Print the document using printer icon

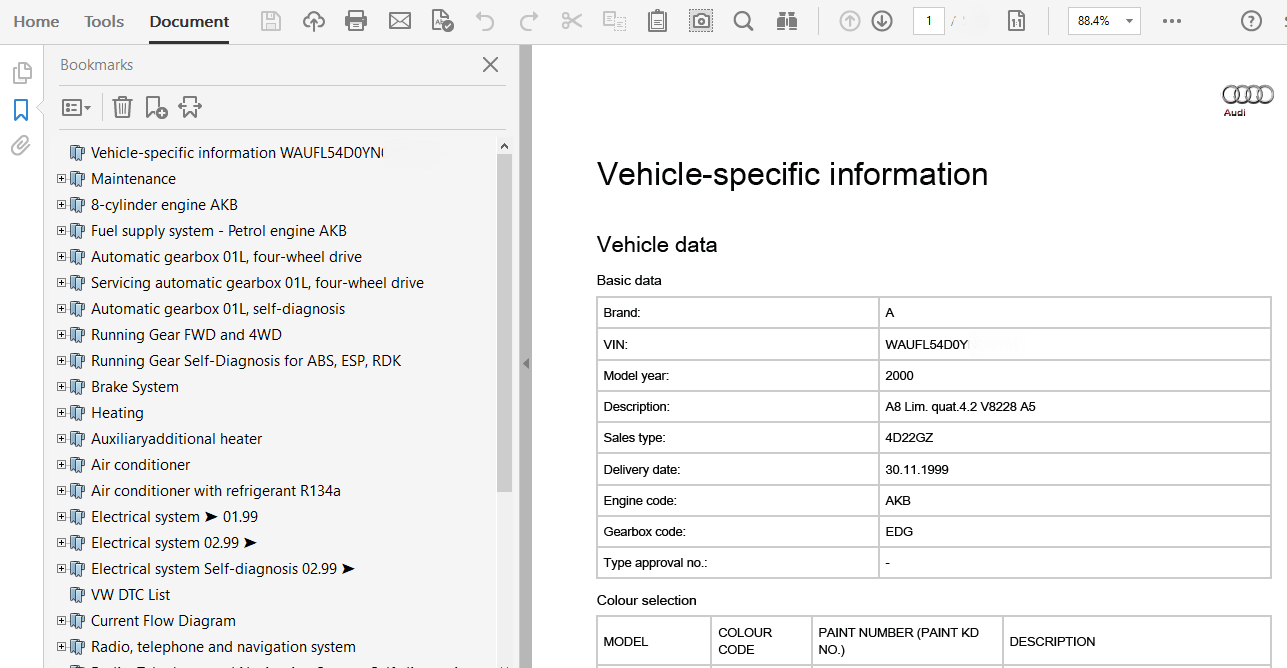pos(356,21)
